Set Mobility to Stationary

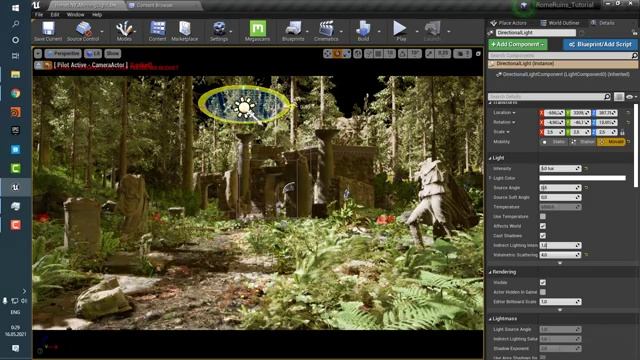(582, 142)
